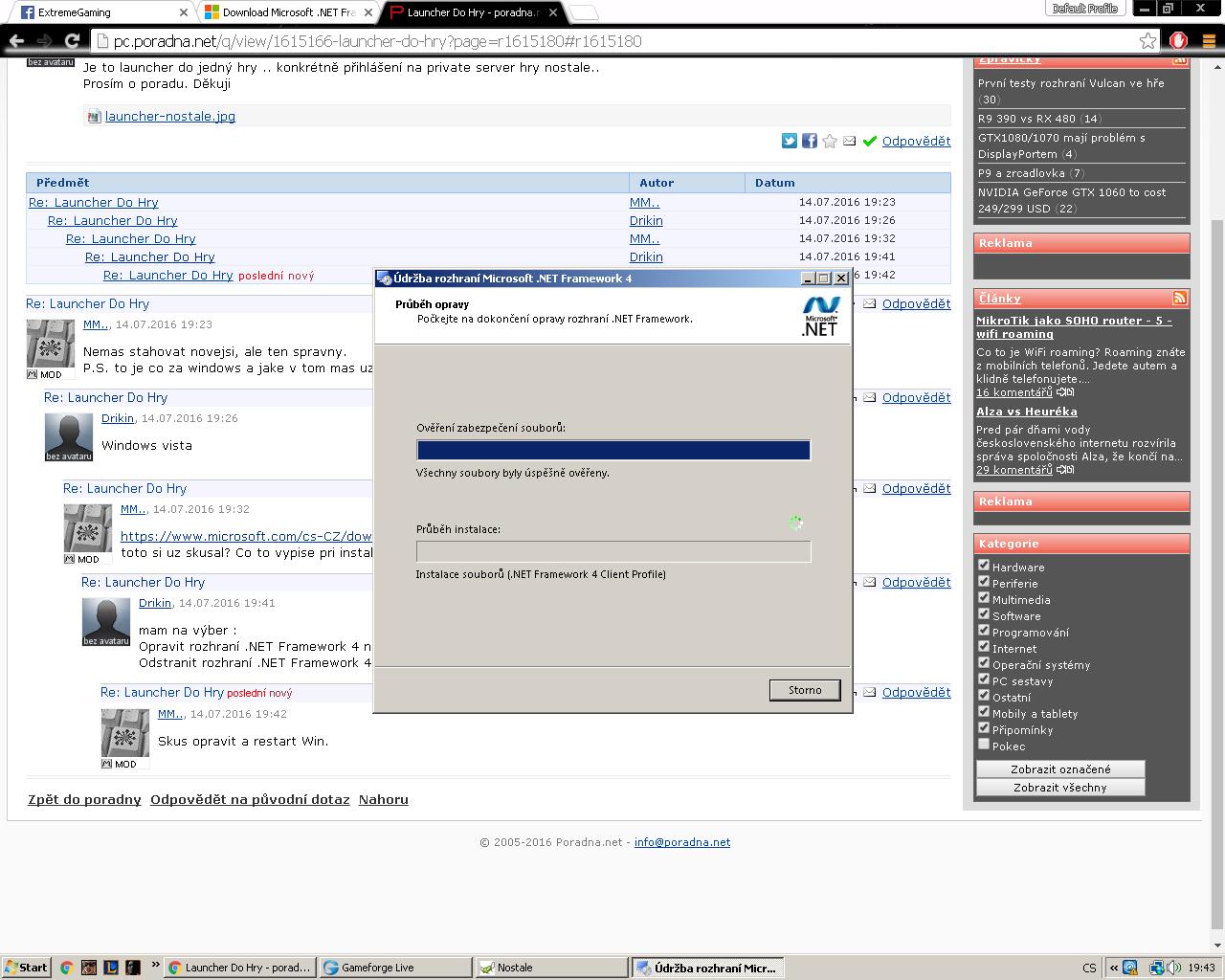Open the volume speaker tray icon
Screen dimensions: 1225x980
[x=1173, y=968]
